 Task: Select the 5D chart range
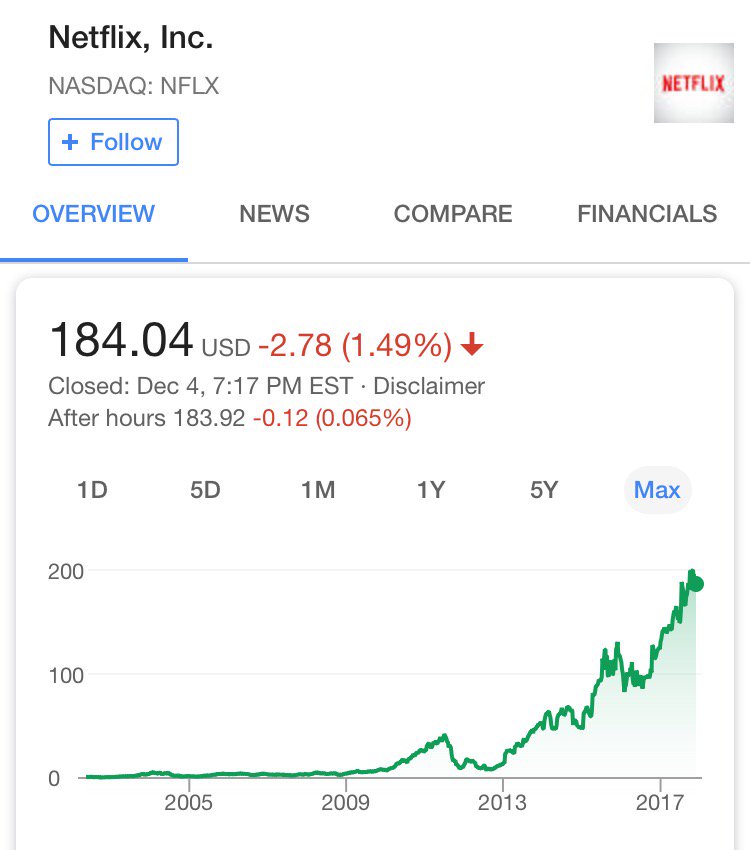coord(205,490)
